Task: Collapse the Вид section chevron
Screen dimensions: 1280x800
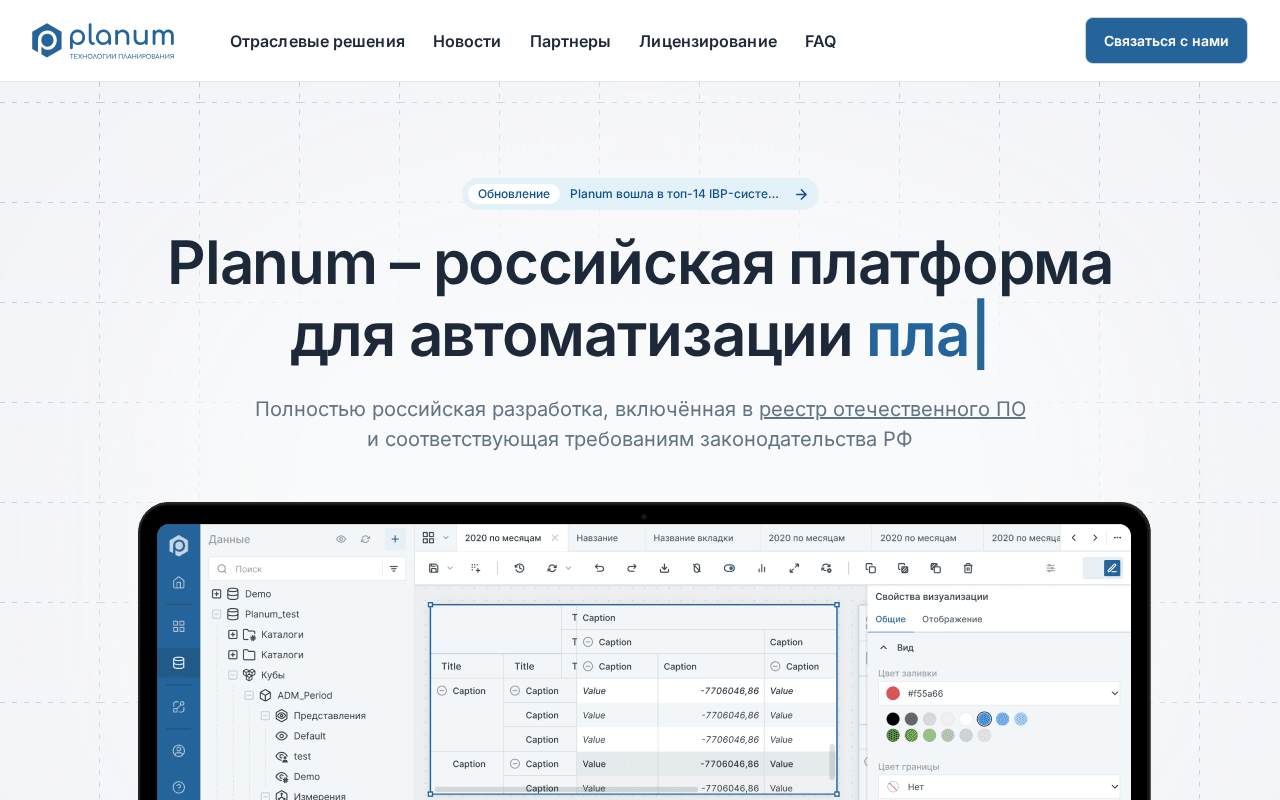Action: click(x=884, y=648)
